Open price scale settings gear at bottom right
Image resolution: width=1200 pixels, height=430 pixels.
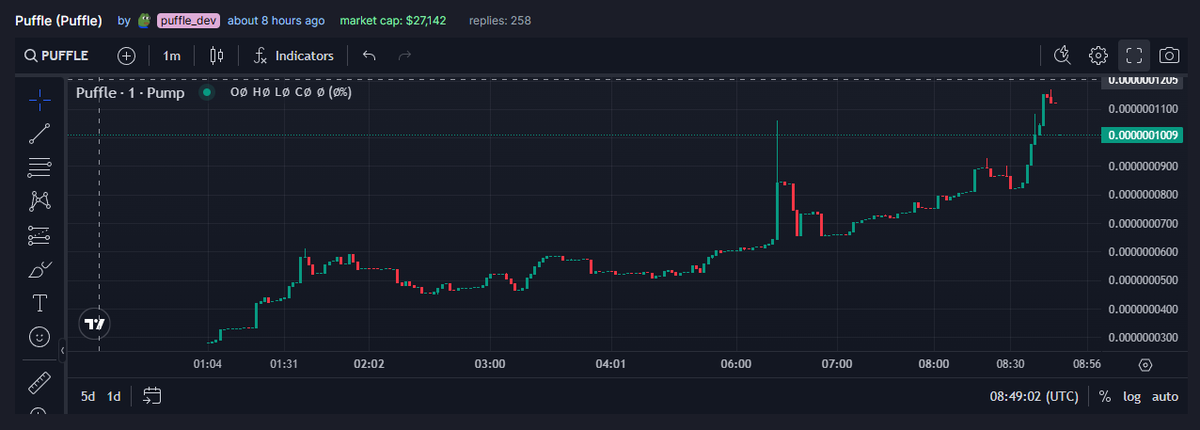coord(1146,365)
